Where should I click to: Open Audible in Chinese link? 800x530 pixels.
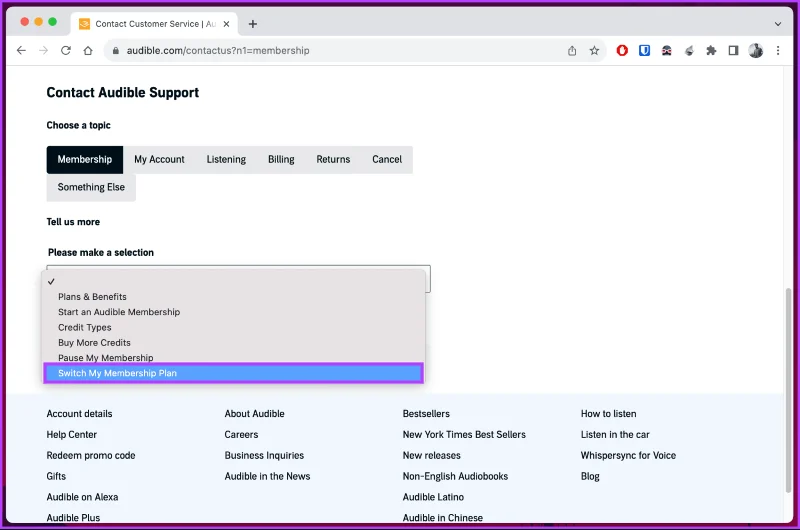(442, 518)
